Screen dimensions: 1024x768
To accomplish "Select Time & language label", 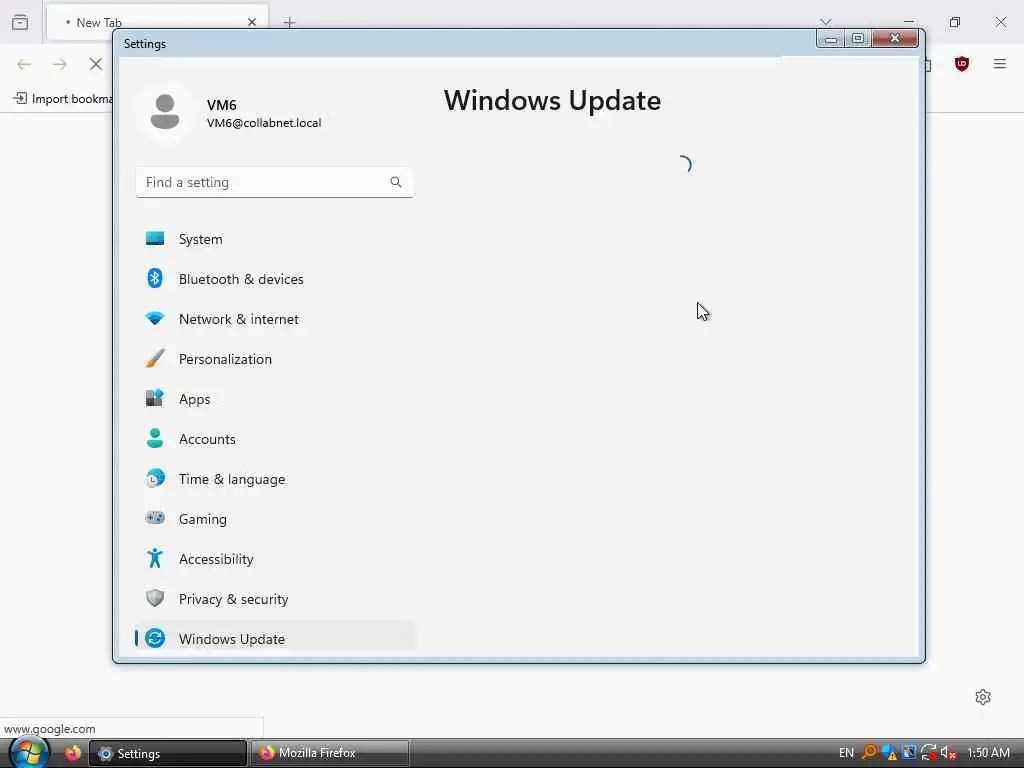I will pyautogui.click(x=232, y=479).
